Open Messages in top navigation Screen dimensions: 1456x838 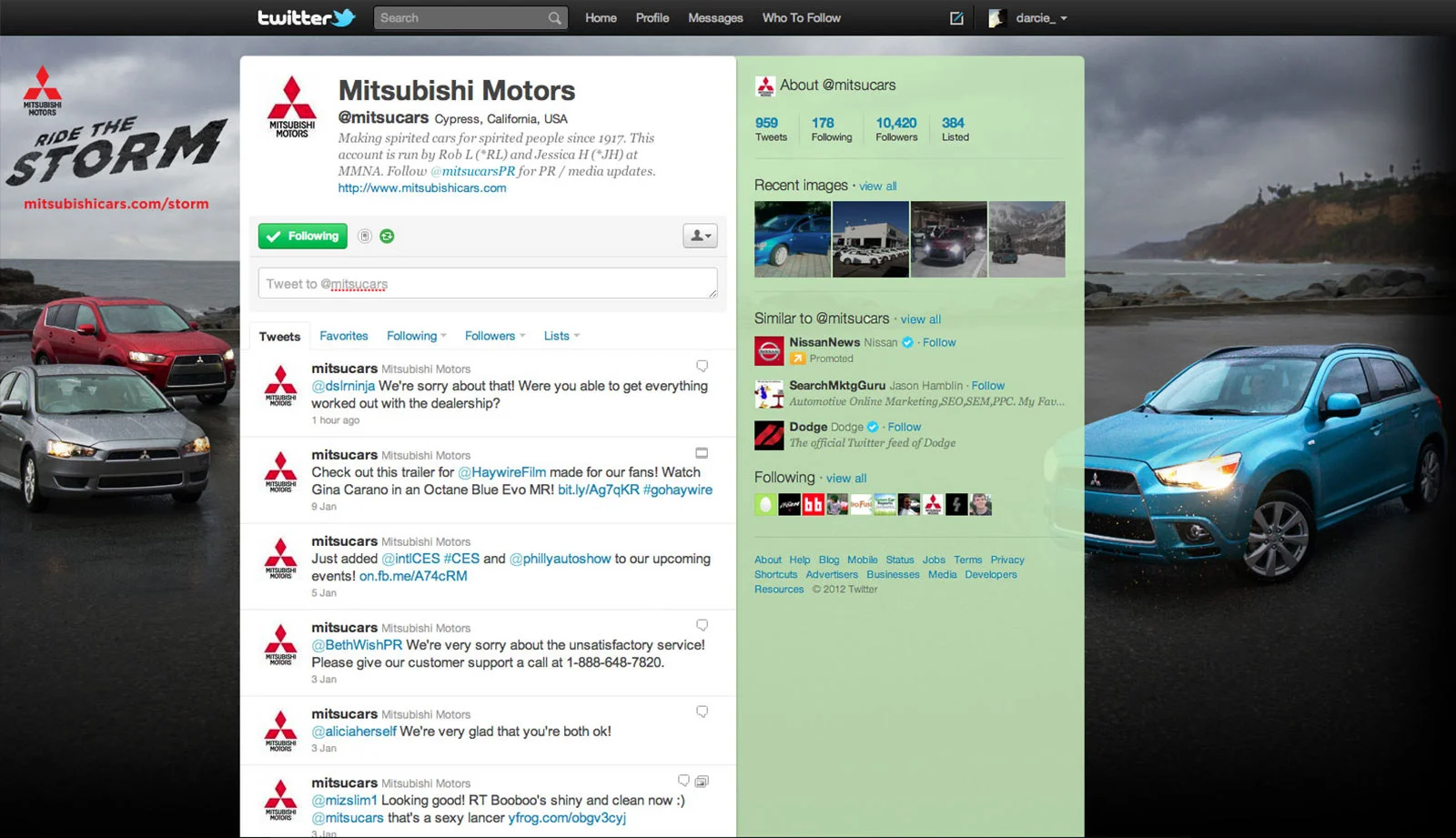click(715, 18)
